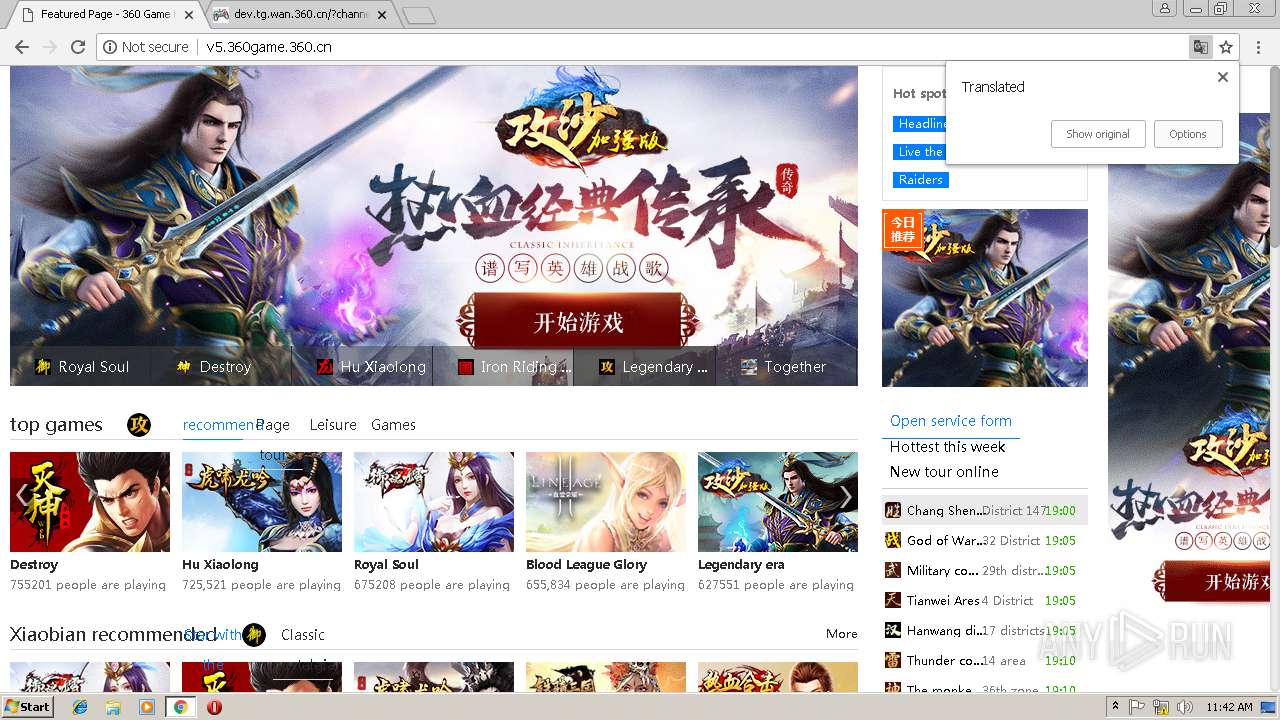Image resolution: width=1280 pixels, height=720 pixels.
Task: Click the Live tag in Hot spot
Action: (919, 152)
